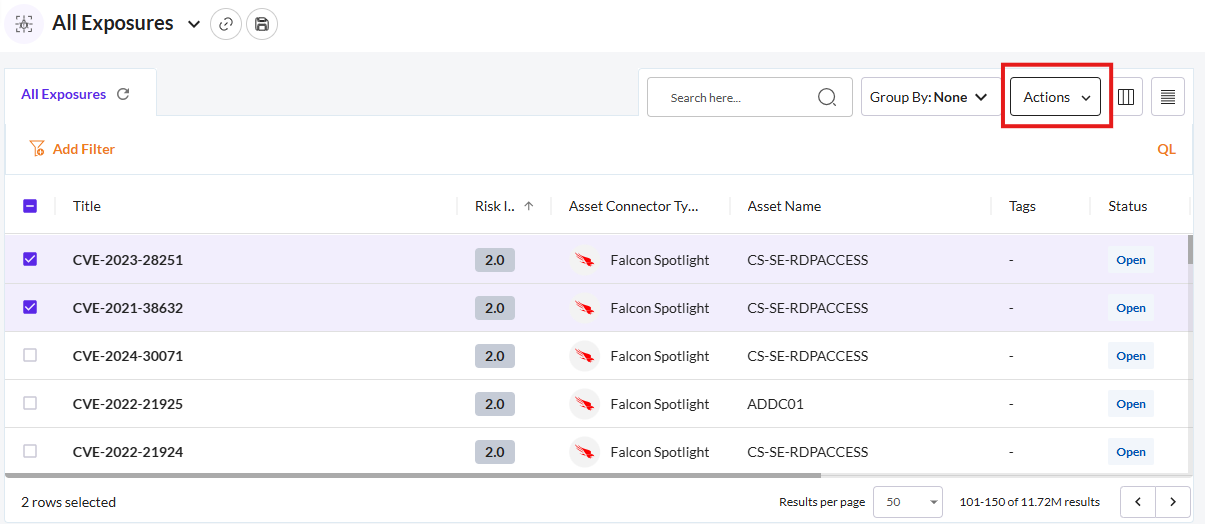
Task: Click the save view disk icon
Action: (261, 24)
